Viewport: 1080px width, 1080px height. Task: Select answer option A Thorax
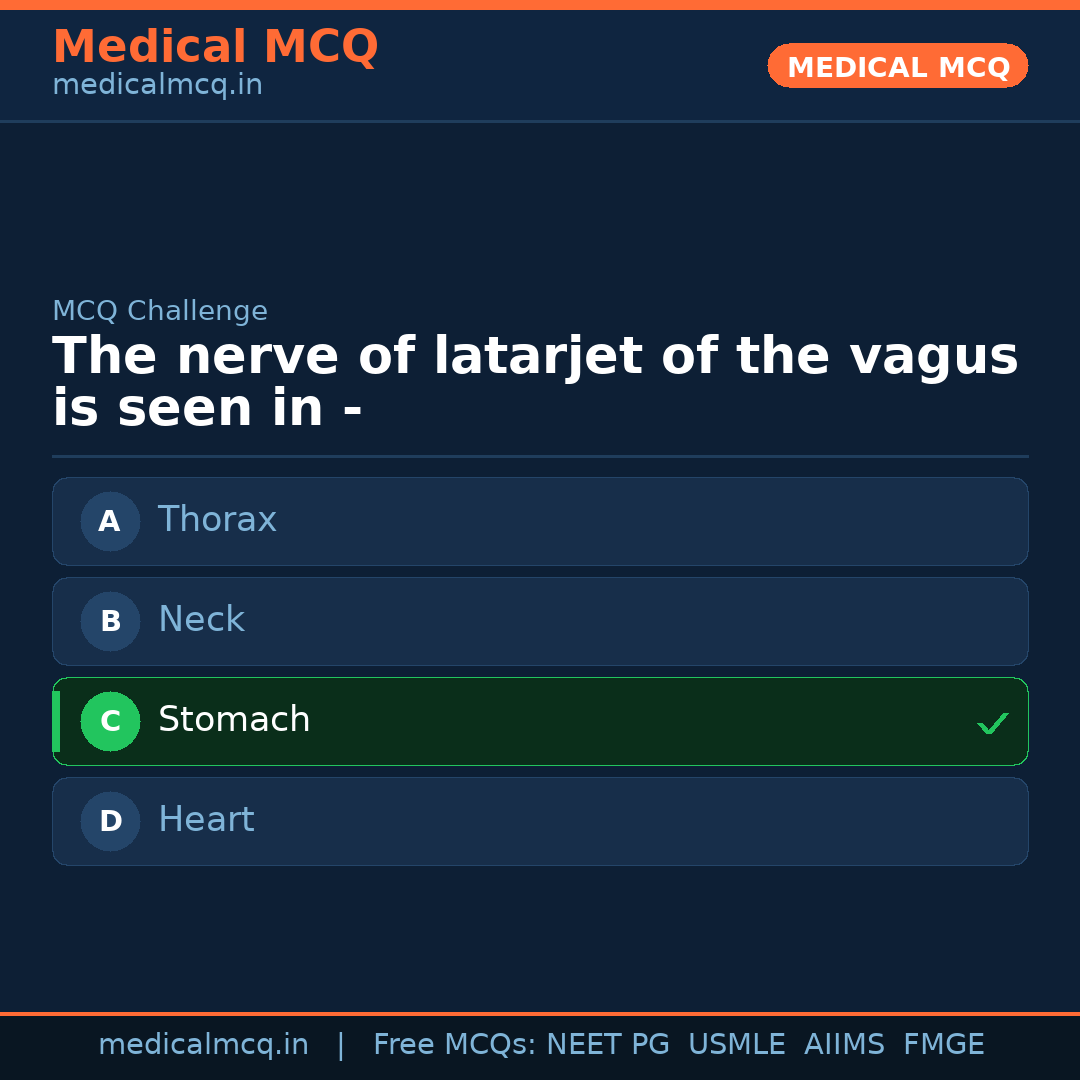click(540, 521)
